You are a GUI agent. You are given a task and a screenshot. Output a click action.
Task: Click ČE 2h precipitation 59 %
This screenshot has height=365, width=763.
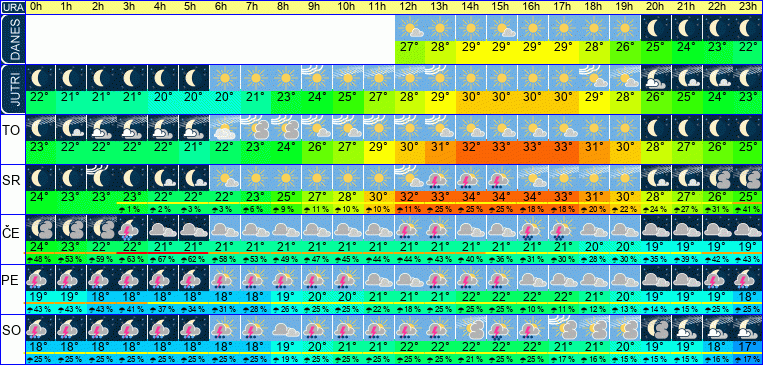click(x=102, y=259)
